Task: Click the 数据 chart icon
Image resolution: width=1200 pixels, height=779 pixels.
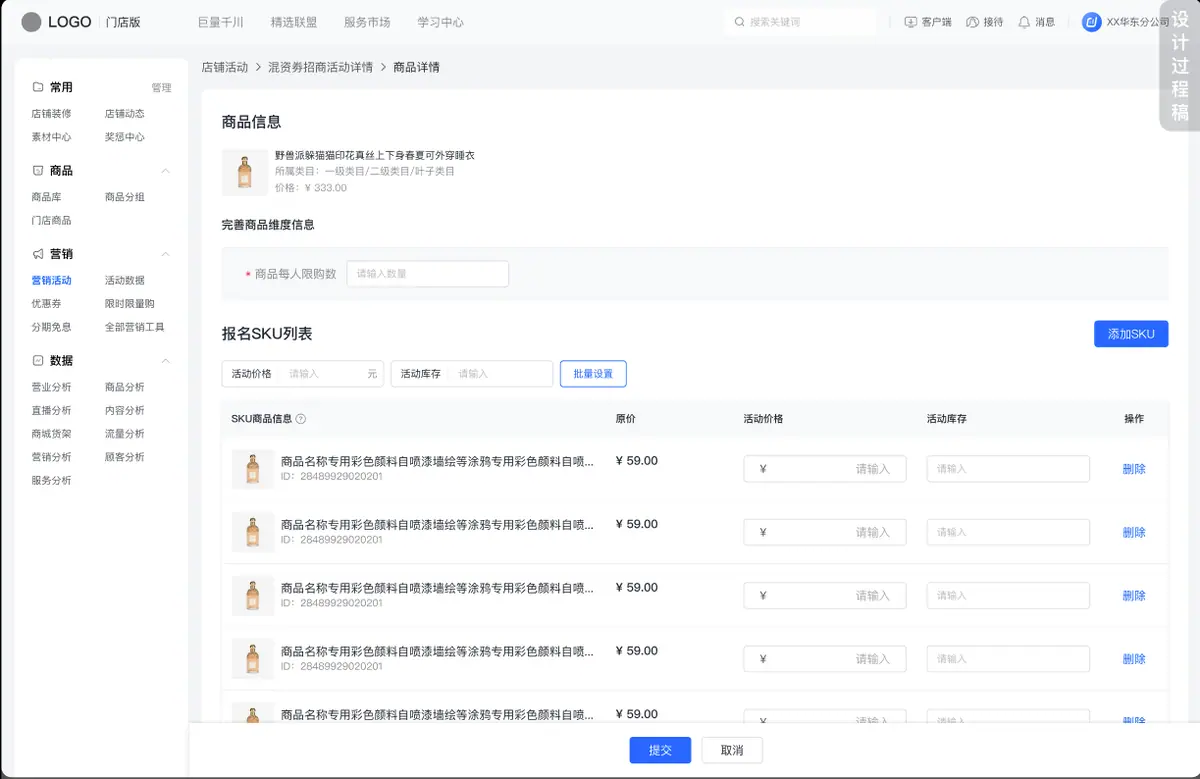Action: 38,360
